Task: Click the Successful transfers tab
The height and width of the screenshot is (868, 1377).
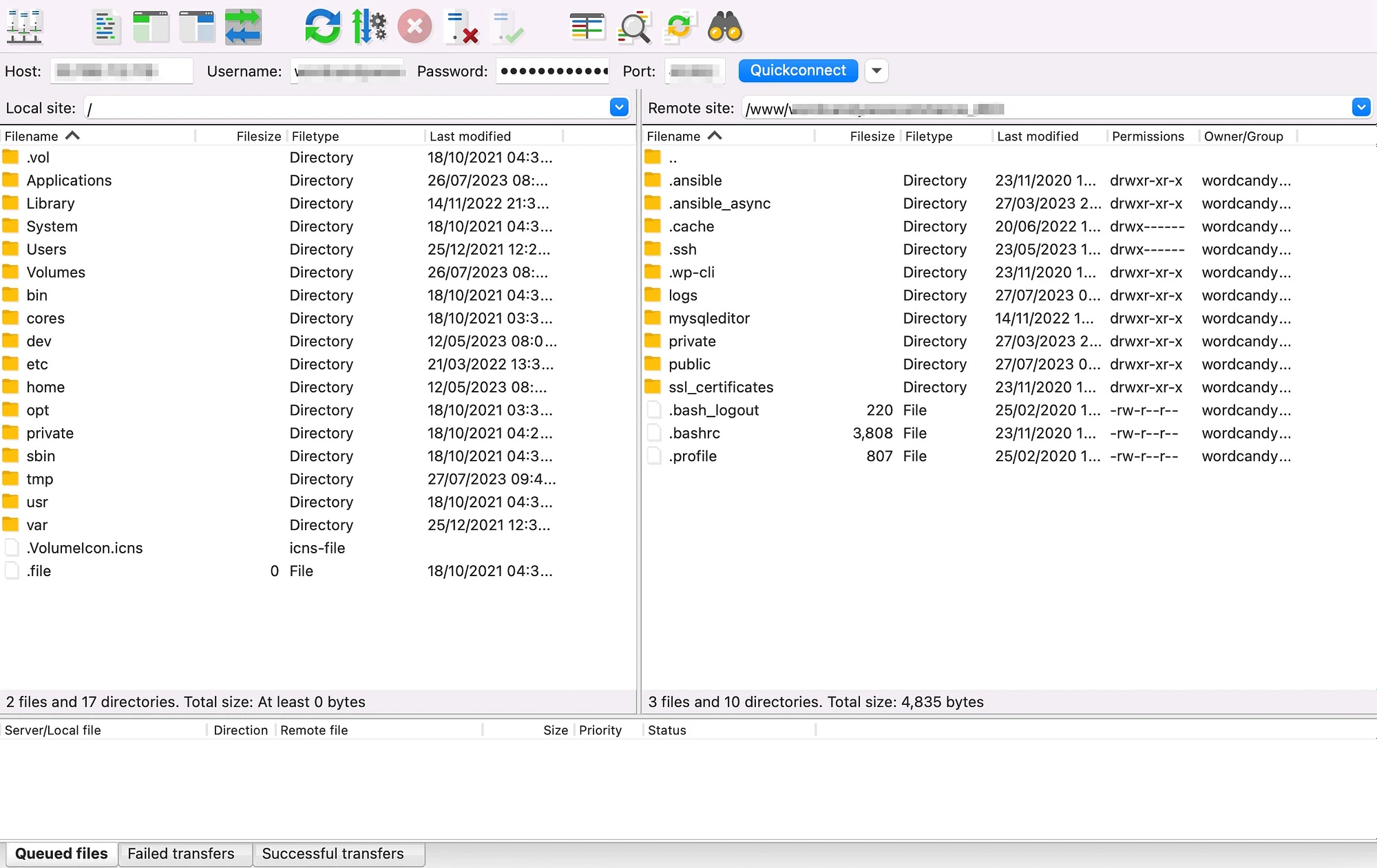Action: coord(333,853)
